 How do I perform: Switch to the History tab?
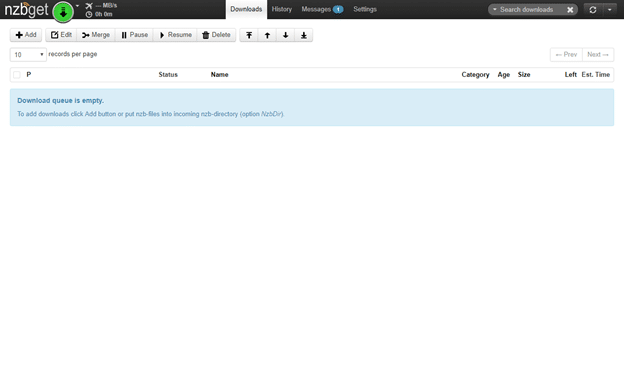pos(282,9)
